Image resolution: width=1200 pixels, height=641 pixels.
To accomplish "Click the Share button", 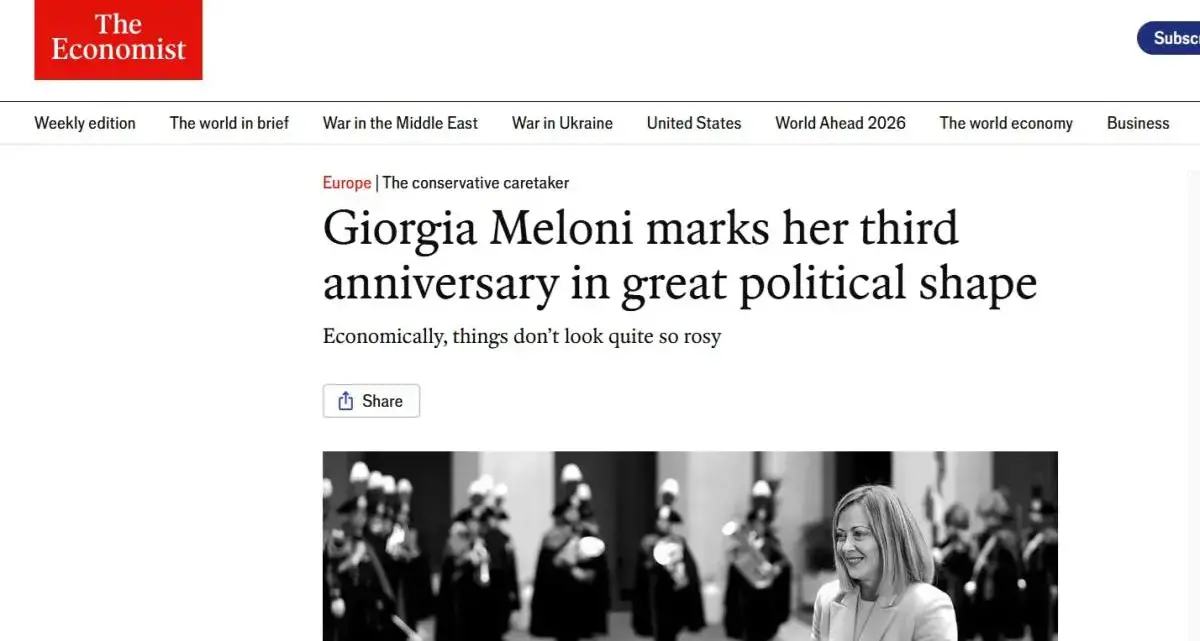I will coord(371,400).
